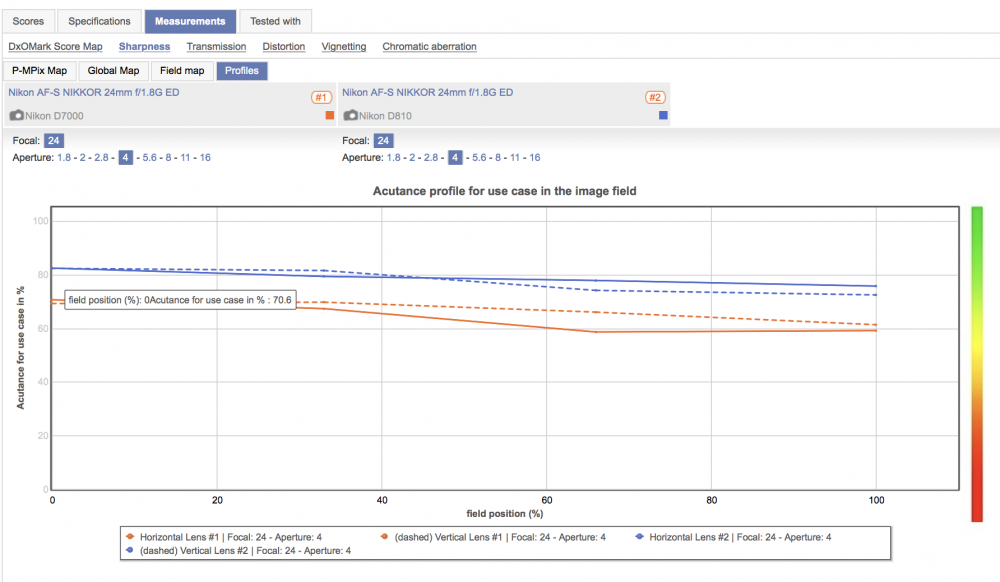Image resolution: width=1000 pixels, height=582 pixels.
Task: Open the Tested with tab
Action: [275, 21]
